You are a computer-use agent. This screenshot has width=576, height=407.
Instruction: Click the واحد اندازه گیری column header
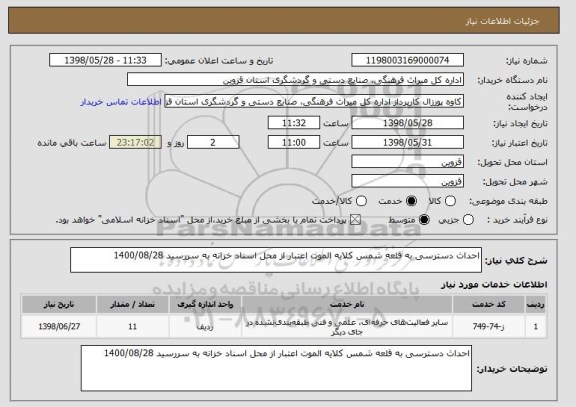(205, 305)
